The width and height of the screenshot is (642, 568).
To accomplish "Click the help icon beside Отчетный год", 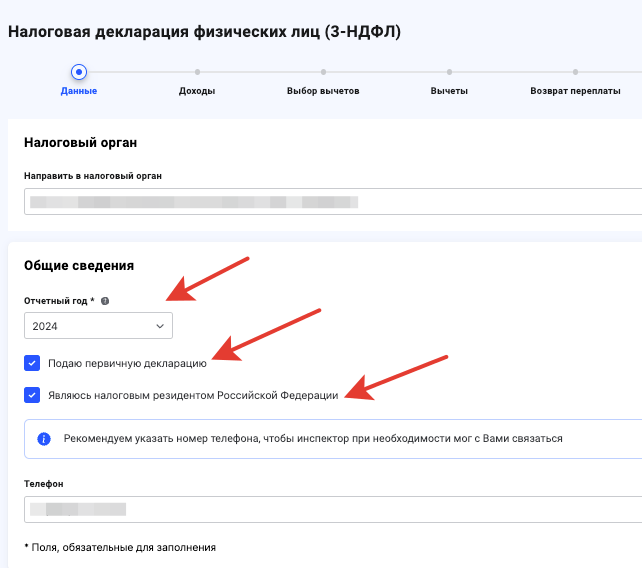I will 105,301.
